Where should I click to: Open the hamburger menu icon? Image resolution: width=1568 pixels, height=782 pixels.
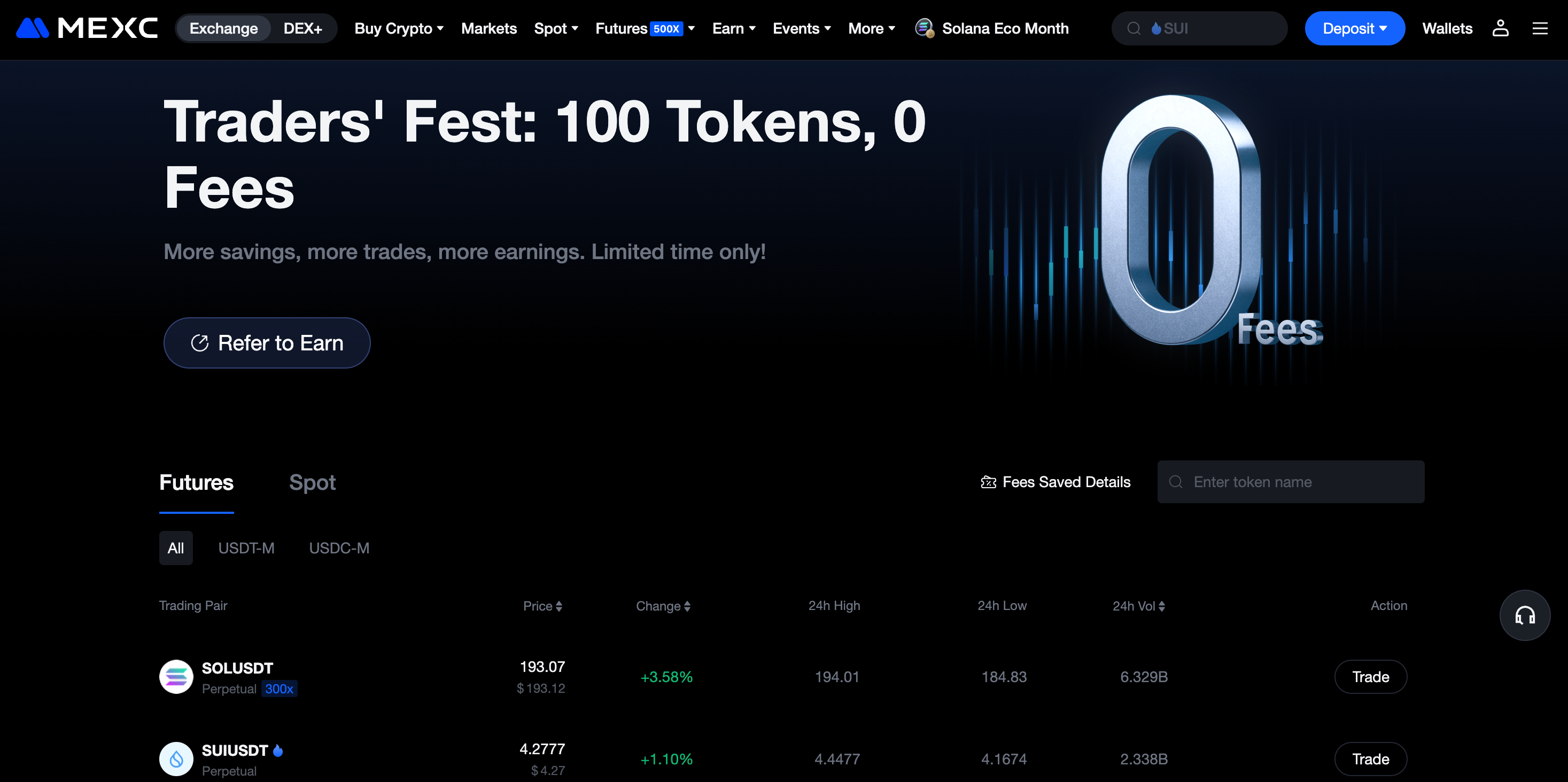coord(1539,28)
